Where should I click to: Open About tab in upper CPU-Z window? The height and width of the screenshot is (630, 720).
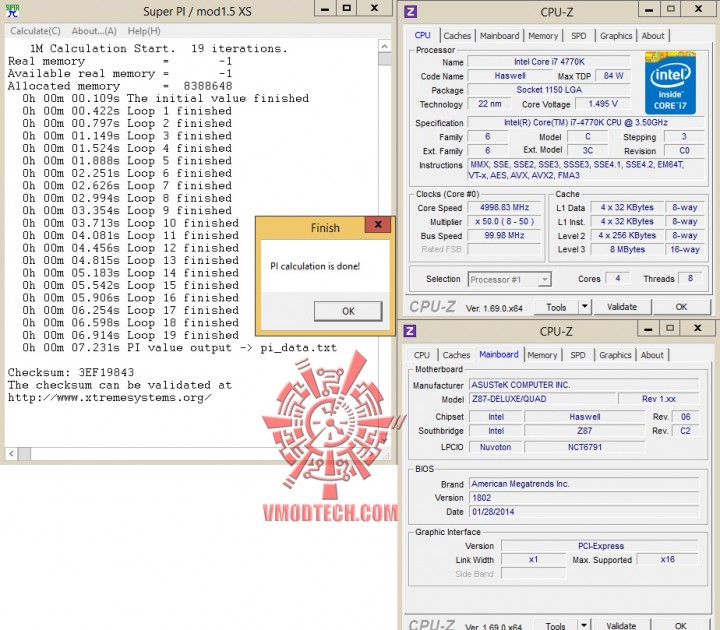pos(653,36)
